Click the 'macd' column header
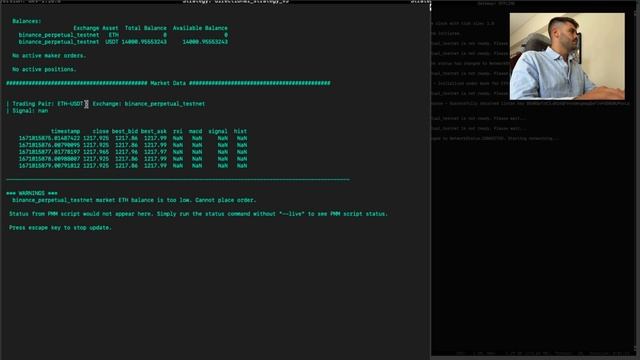The width and height of the screenshot is (640, 360). (x=195, y=131)
